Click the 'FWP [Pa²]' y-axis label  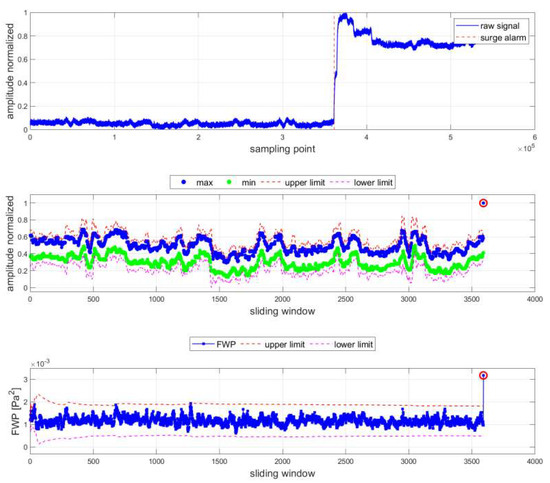[x=16, y=411]
